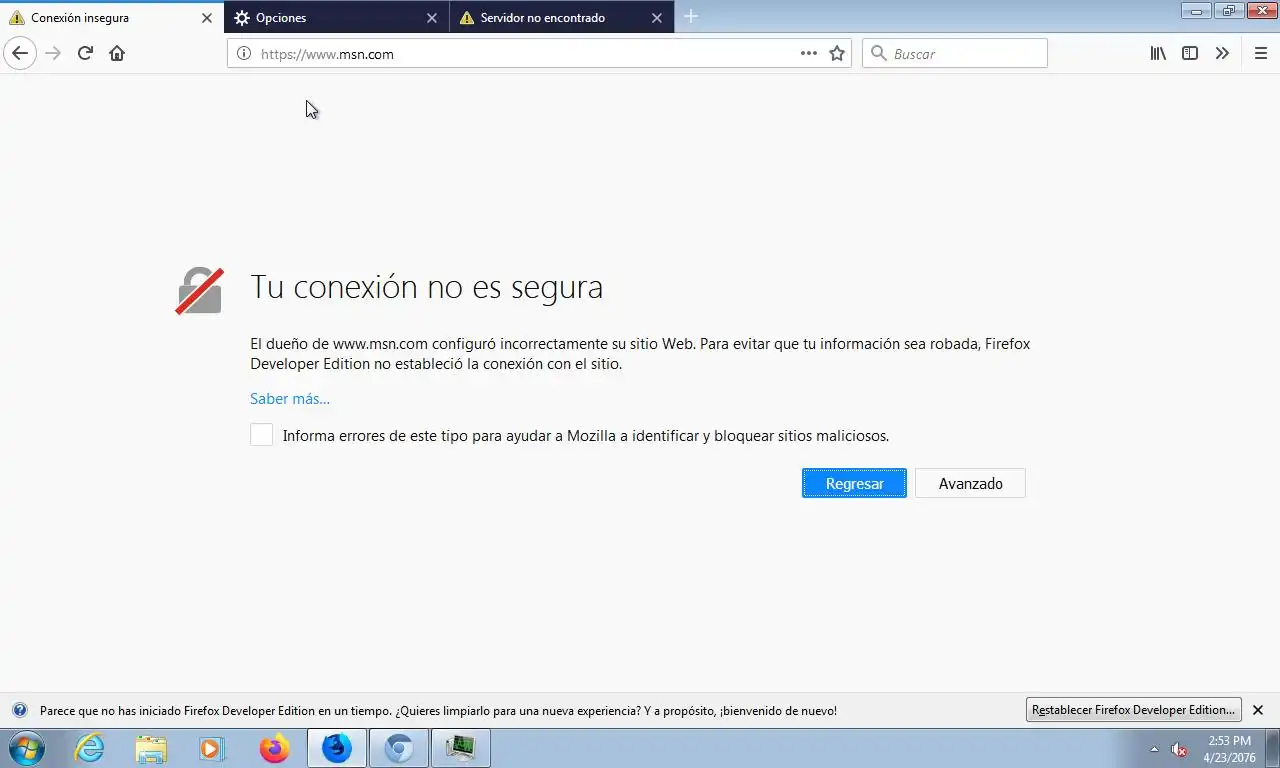Click the Avanzado button
Viewport: 1280px width, 768px height.
tap(970, 483)
